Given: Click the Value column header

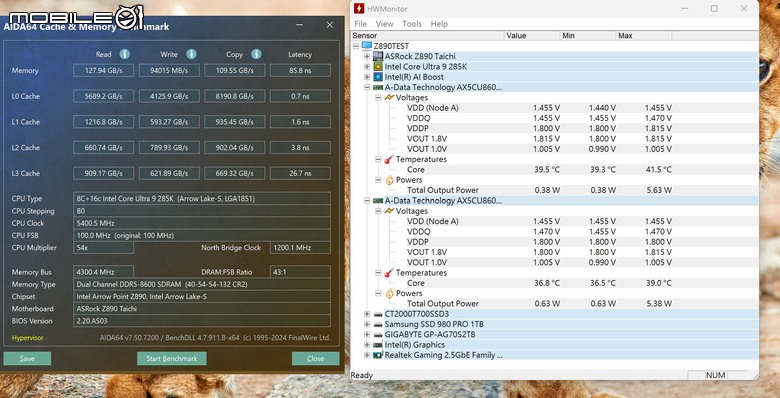Looking at the screenshot, I should [x=532, y=36].
